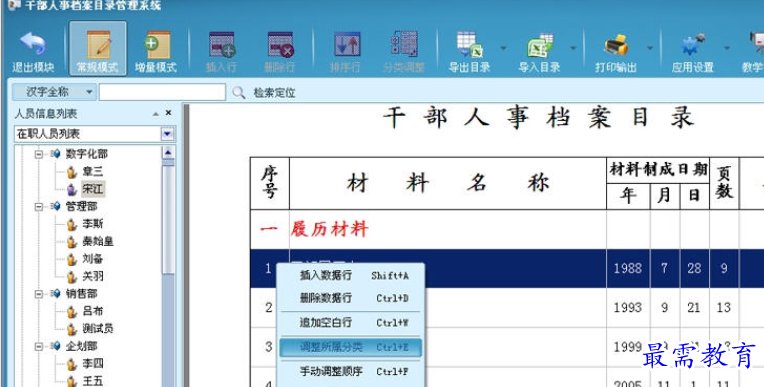Select person 王五 in tree
Screen dimensions: 764x387
(93, 381)
